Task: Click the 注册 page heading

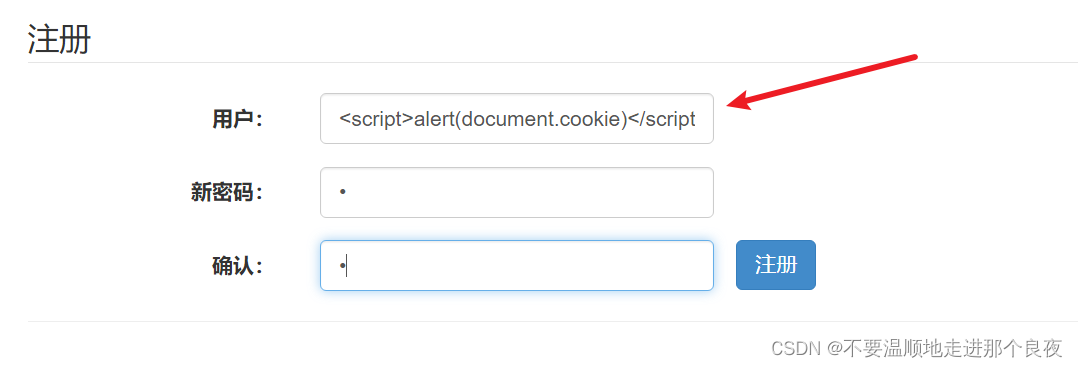Action: 59,38
